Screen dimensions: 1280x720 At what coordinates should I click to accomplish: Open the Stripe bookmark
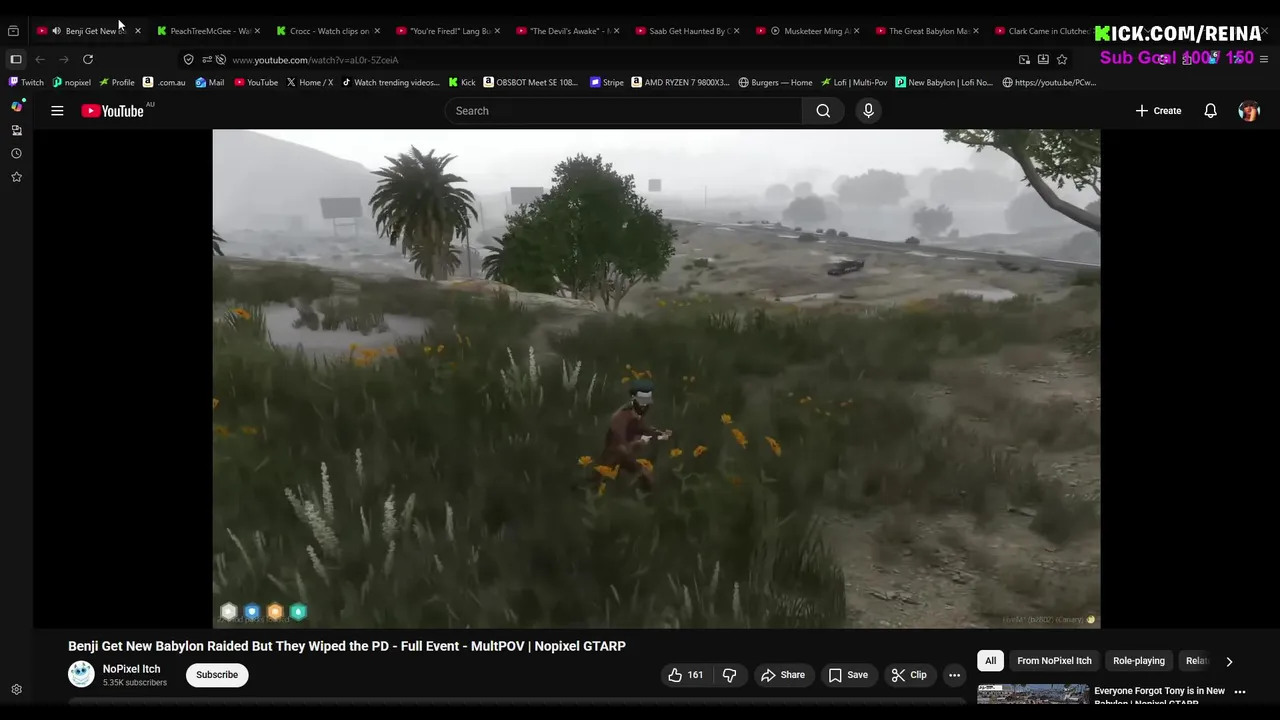[x=607, y=83]
